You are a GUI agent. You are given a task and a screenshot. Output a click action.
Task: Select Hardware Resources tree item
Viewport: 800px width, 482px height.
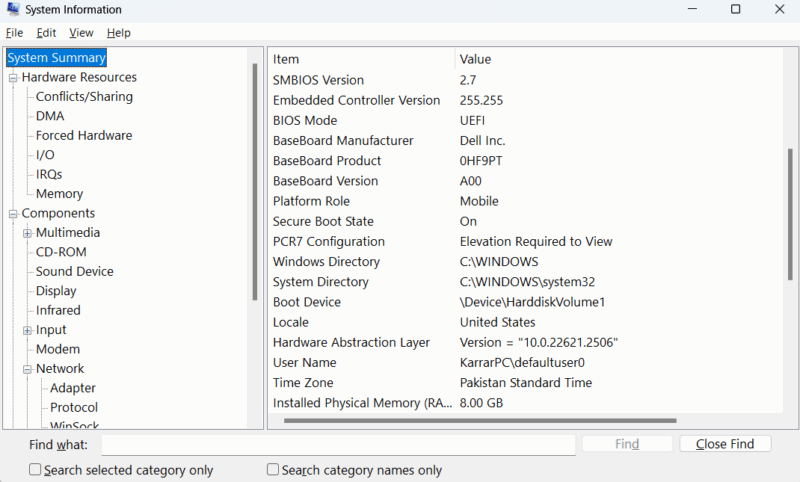[79, 77]
